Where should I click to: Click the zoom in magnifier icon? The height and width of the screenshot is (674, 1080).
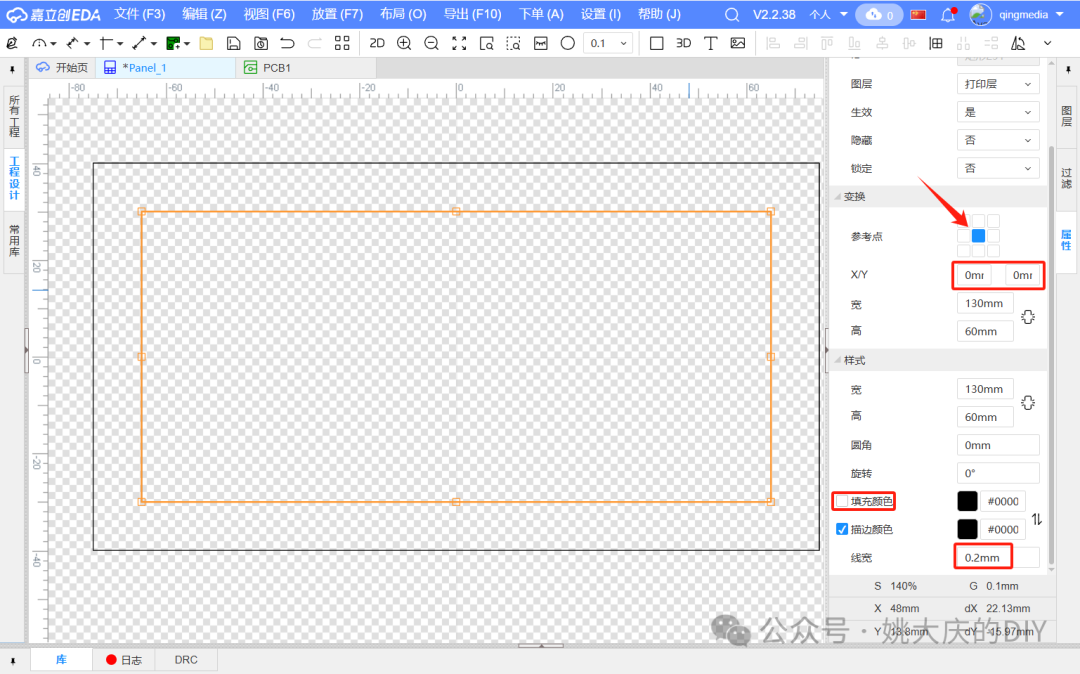pos(404,43)
